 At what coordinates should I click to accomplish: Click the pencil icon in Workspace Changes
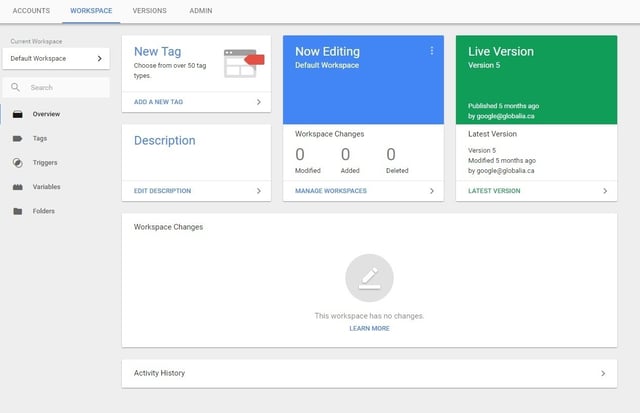click(369, 278)
